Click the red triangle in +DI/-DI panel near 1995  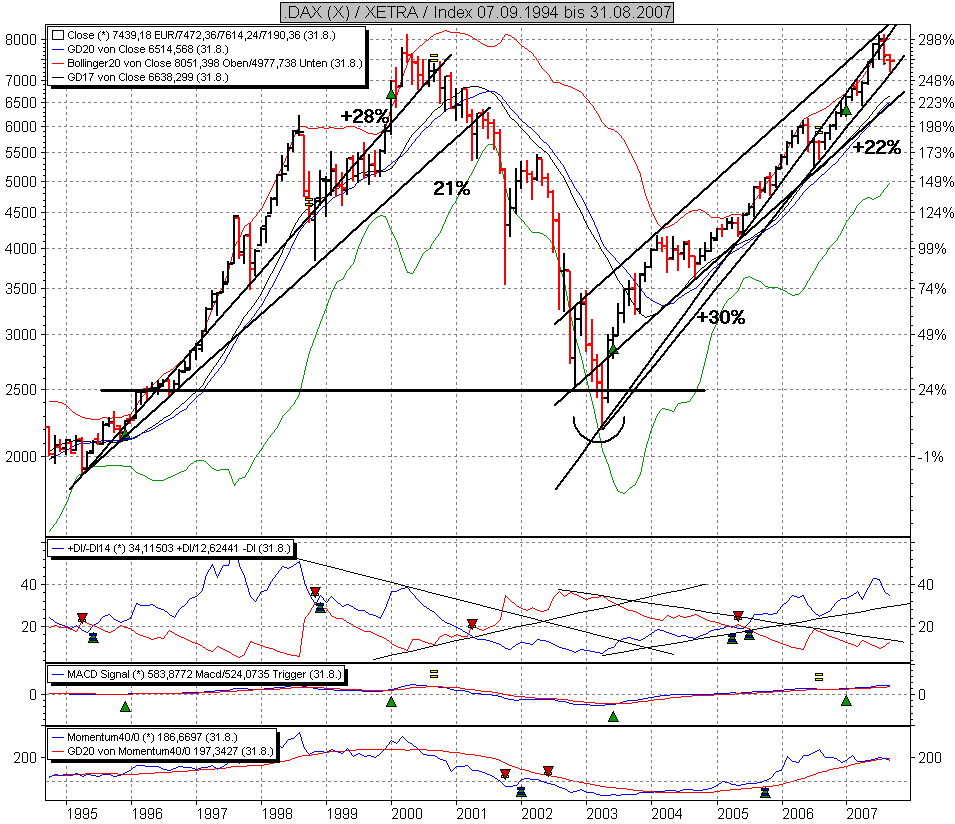[82, 618]
